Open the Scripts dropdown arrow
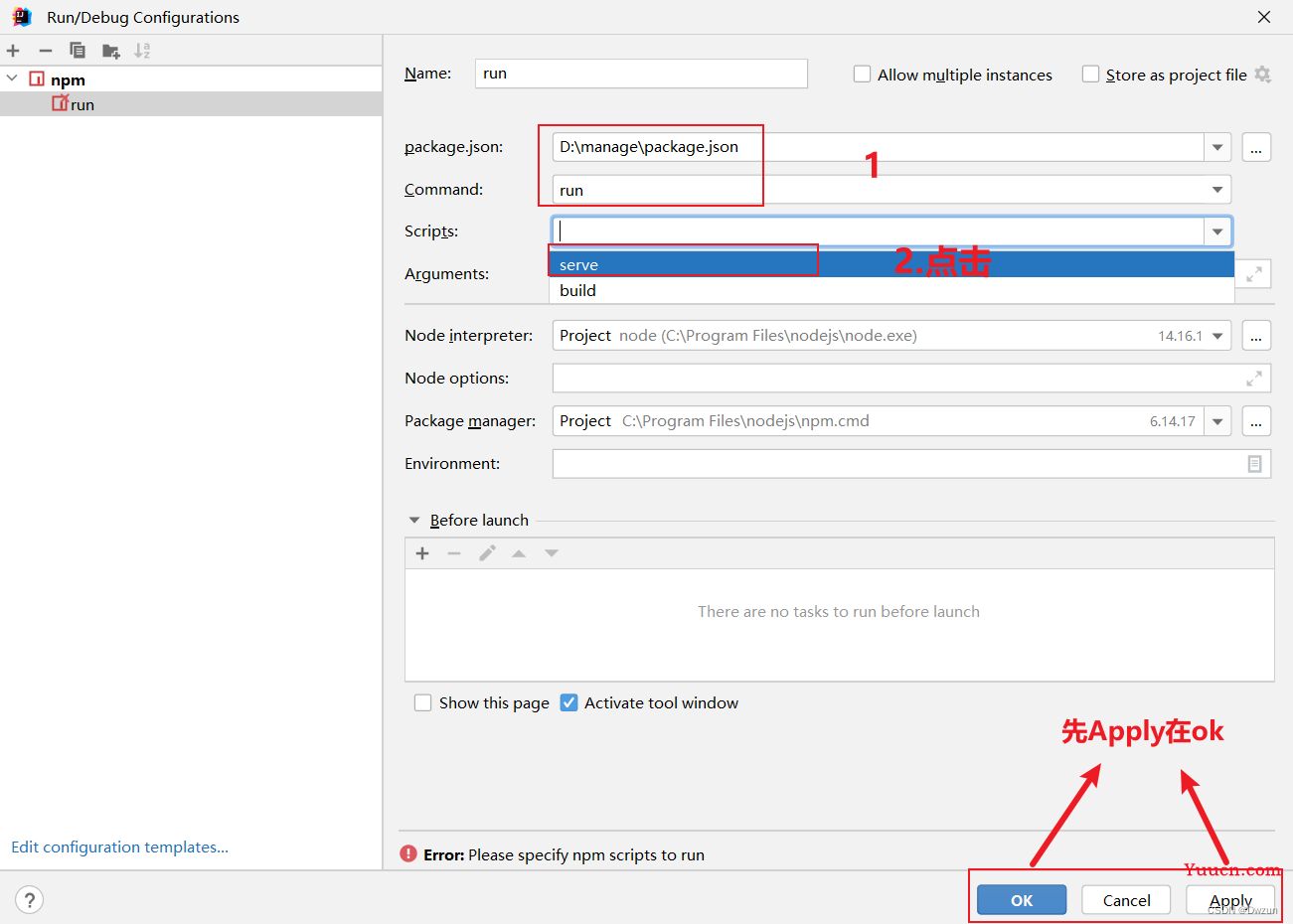 point(1217,231)
